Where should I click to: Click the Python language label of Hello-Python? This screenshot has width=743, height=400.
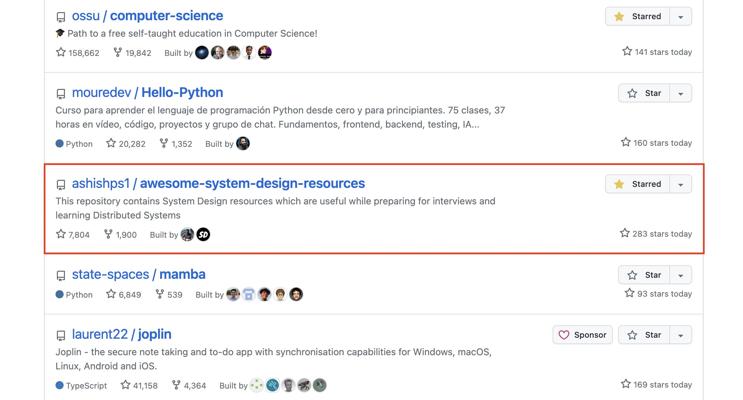74,144
